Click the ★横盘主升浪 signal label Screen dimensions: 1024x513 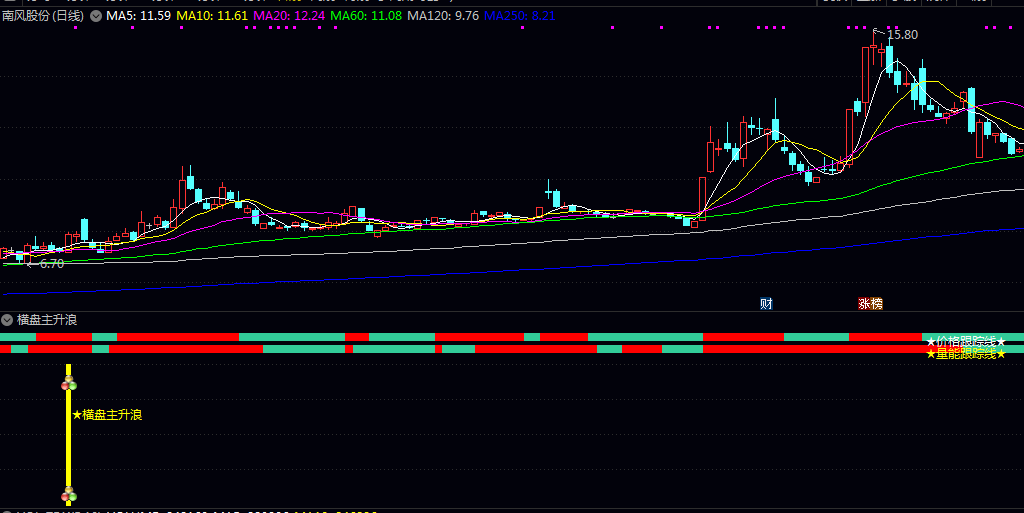point(107,414)
